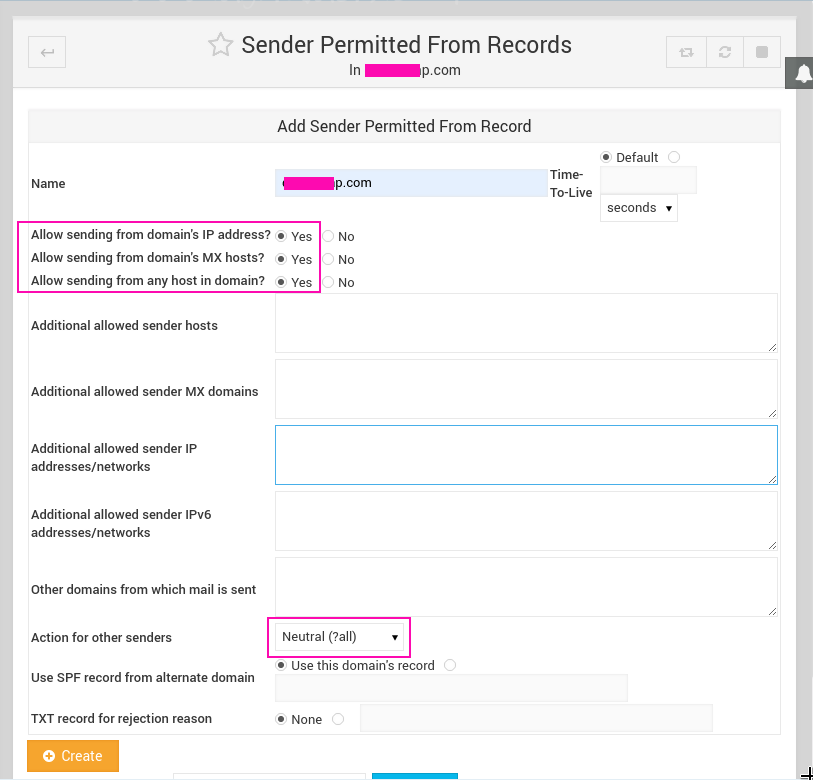Click the retweet-style arrows icon in header
The height and width of the screenshot is (780, 813).
coord(686,52)
